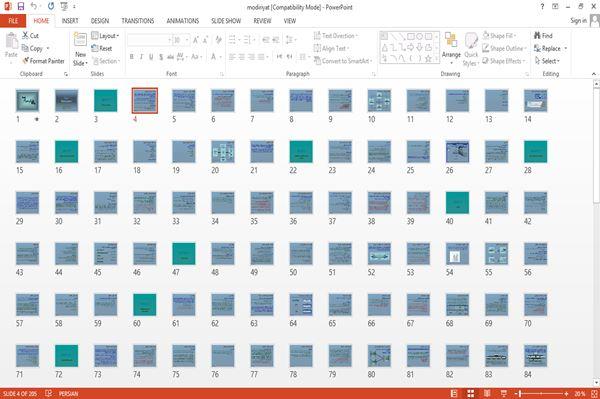Screen dimensions: 600x399
Task: Toggle left-to-right text direction
Action: click(x=279, y=57)
